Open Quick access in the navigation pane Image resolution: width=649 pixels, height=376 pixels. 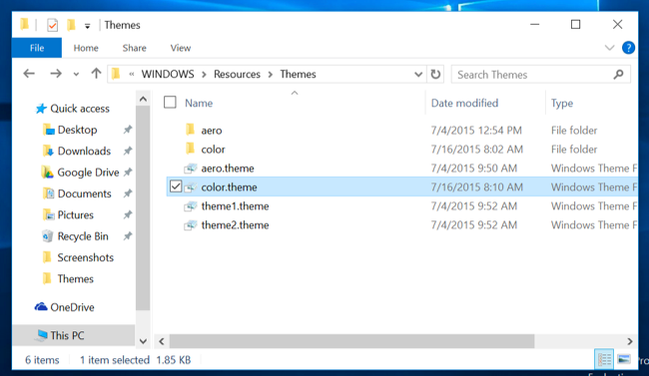(x=80, y=108)
